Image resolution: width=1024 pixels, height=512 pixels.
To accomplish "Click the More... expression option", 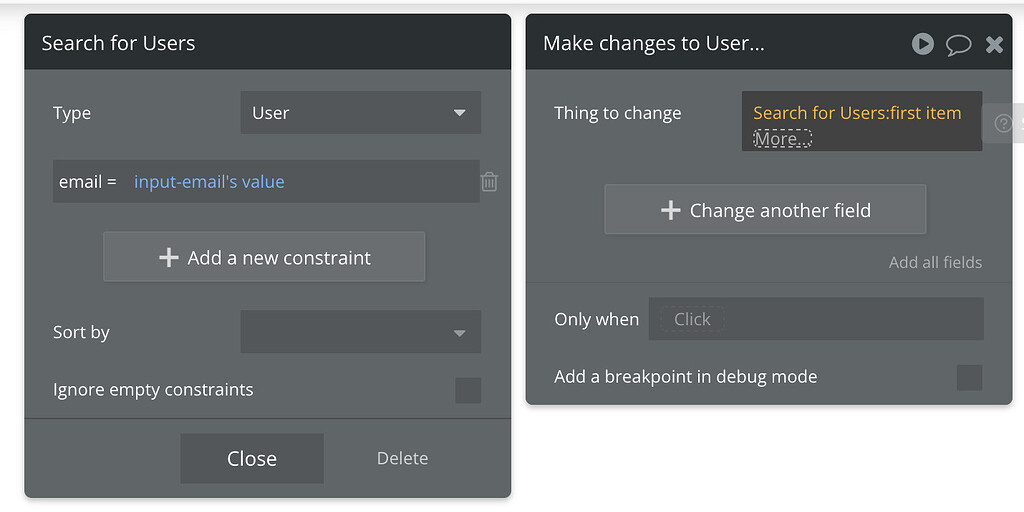I will tap(782, 138).
